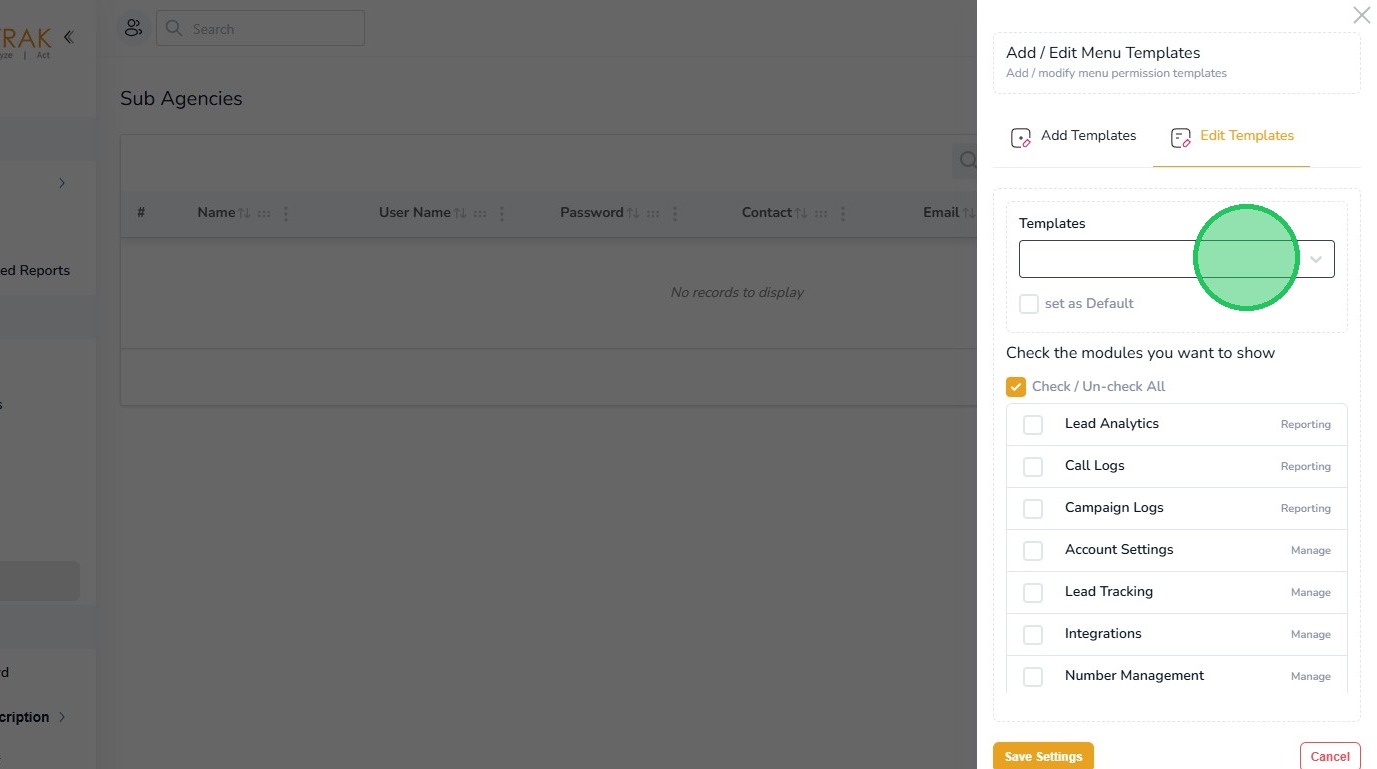Select the Edit Templates tab
Screen dimensions: 1377x769
(1246, 136)
